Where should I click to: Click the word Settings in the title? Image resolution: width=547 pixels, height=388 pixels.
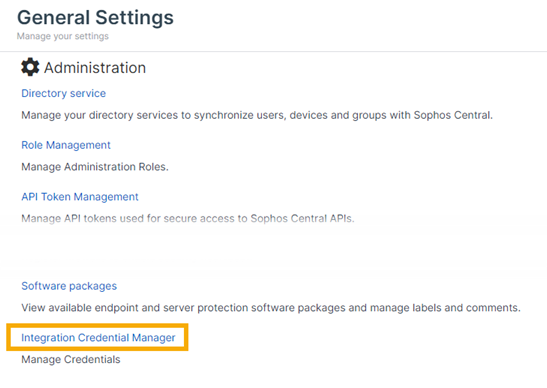134,18
